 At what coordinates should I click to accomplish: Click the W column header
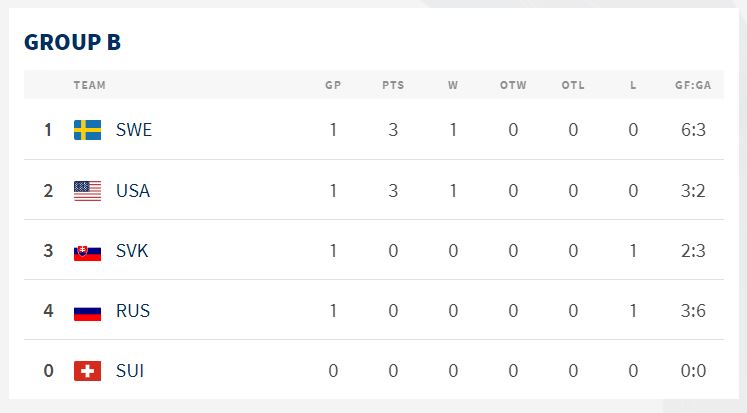tap(453, 85)
